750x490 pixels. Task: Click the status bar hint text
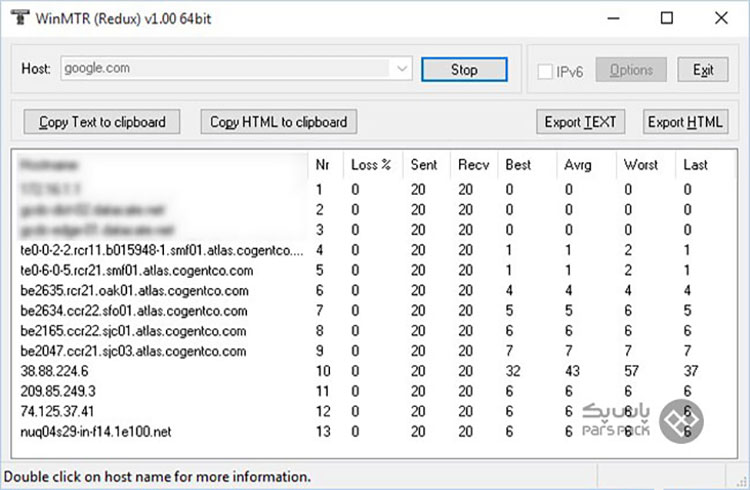[157, 477]
